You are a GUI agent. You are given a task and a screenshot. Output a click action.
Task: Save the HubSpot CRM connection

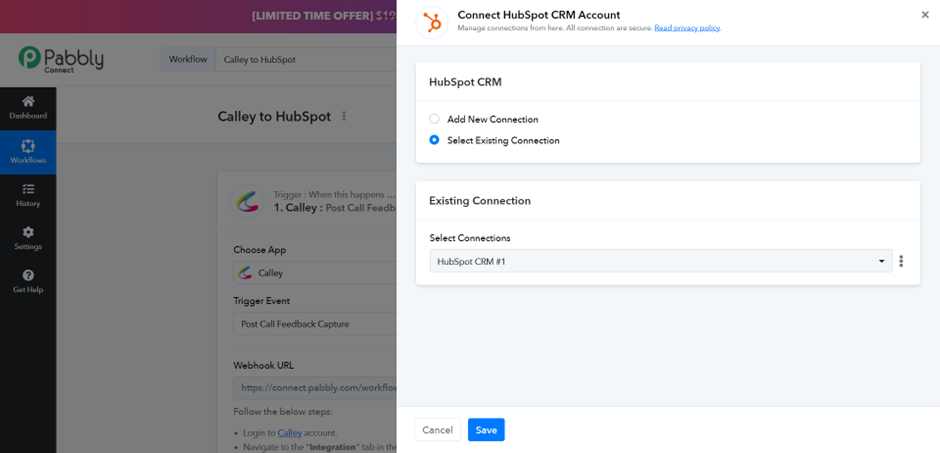coord(486,430)
